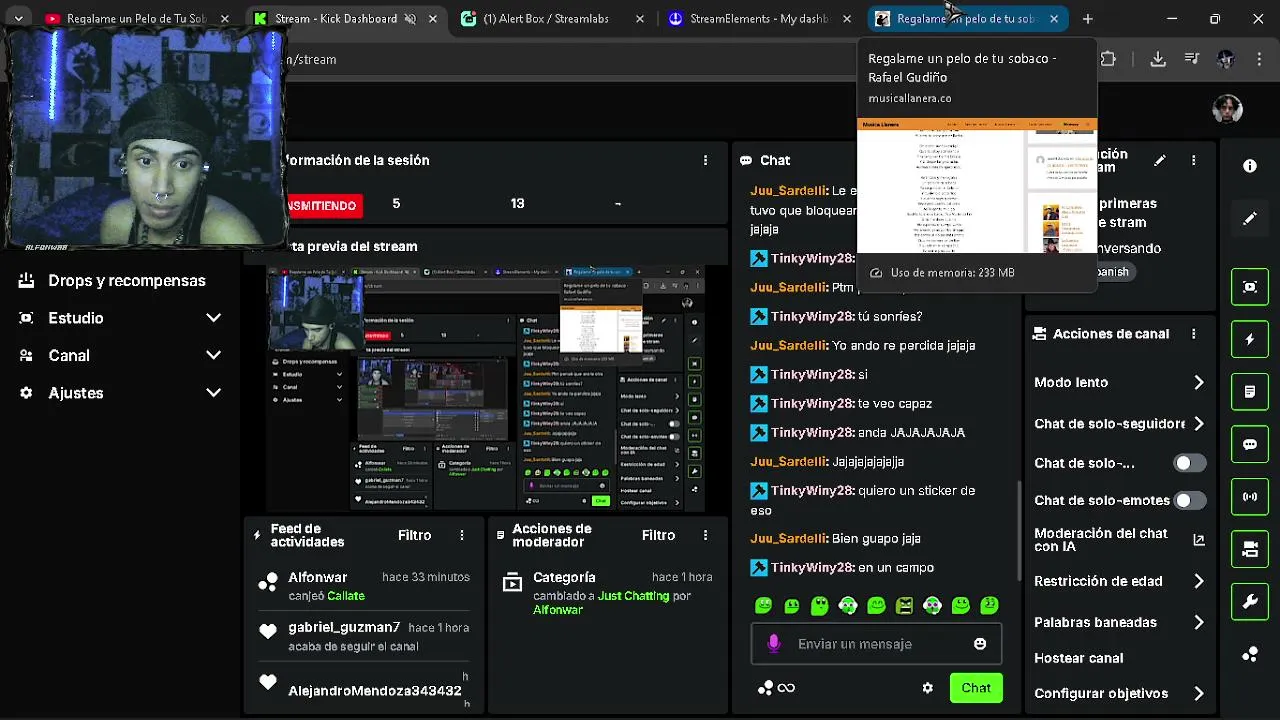Screen dimensions: 1280x720
Task: Click the pencil edit icon in right sidebar
Action: click(x=1250, y=218)
